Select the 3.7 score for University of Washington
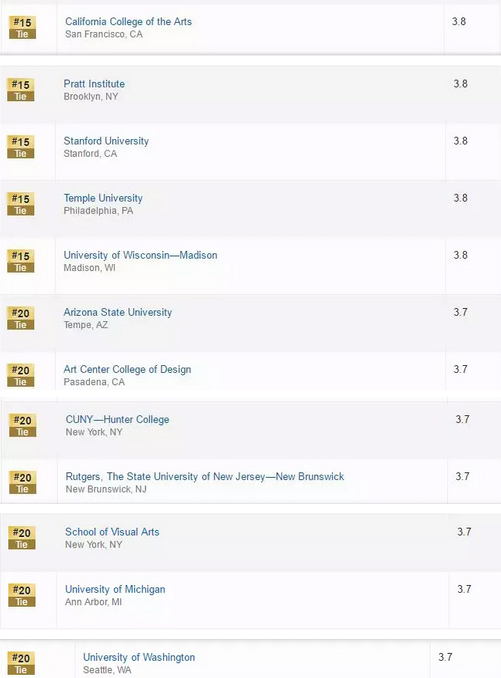The height and width of the screenshot is (678, 501). click(x=445, y=657)
